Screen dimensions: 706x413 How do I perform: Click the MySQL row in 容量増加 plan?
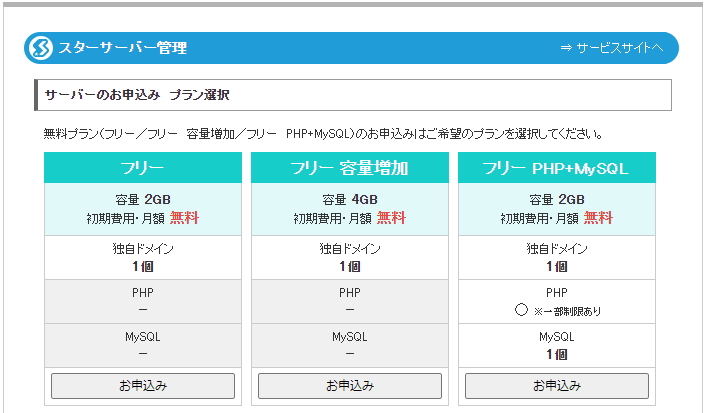click(350, 345)
